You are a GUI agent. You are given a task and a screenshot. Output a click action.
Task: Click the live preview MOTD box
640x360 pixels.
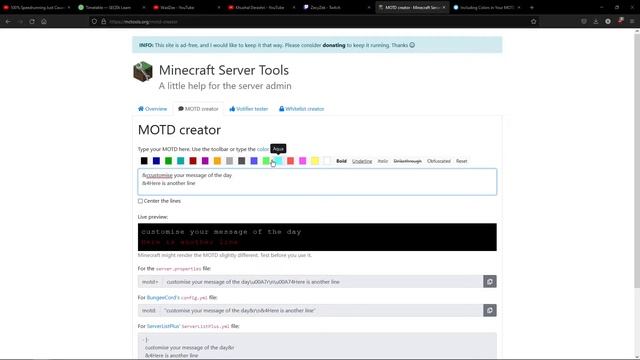tap(317, 237)
